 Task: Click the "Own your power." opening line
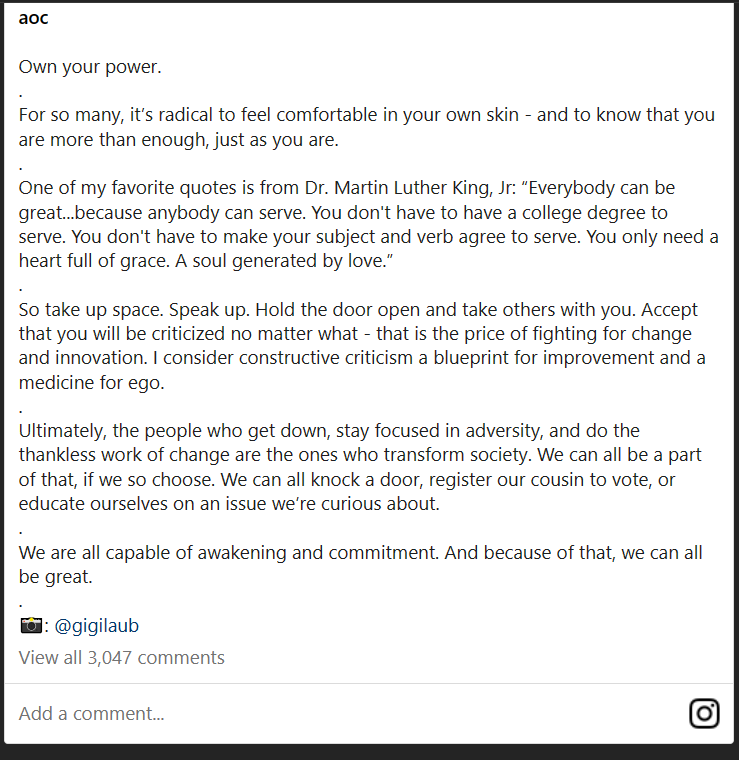coord(90,67)
